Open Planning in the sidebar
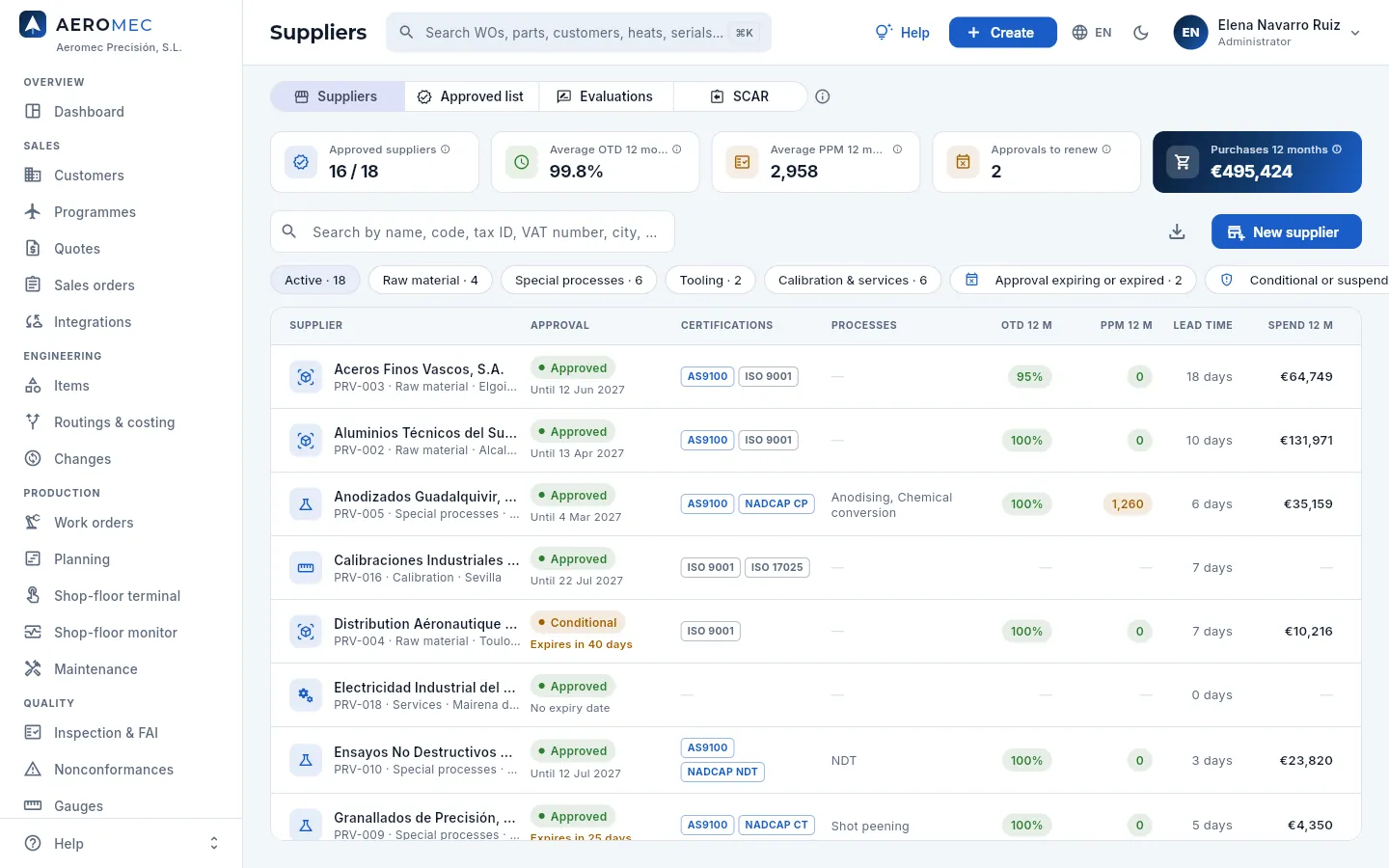Viewport: 1389px width, 868px height. click(121, 559)
